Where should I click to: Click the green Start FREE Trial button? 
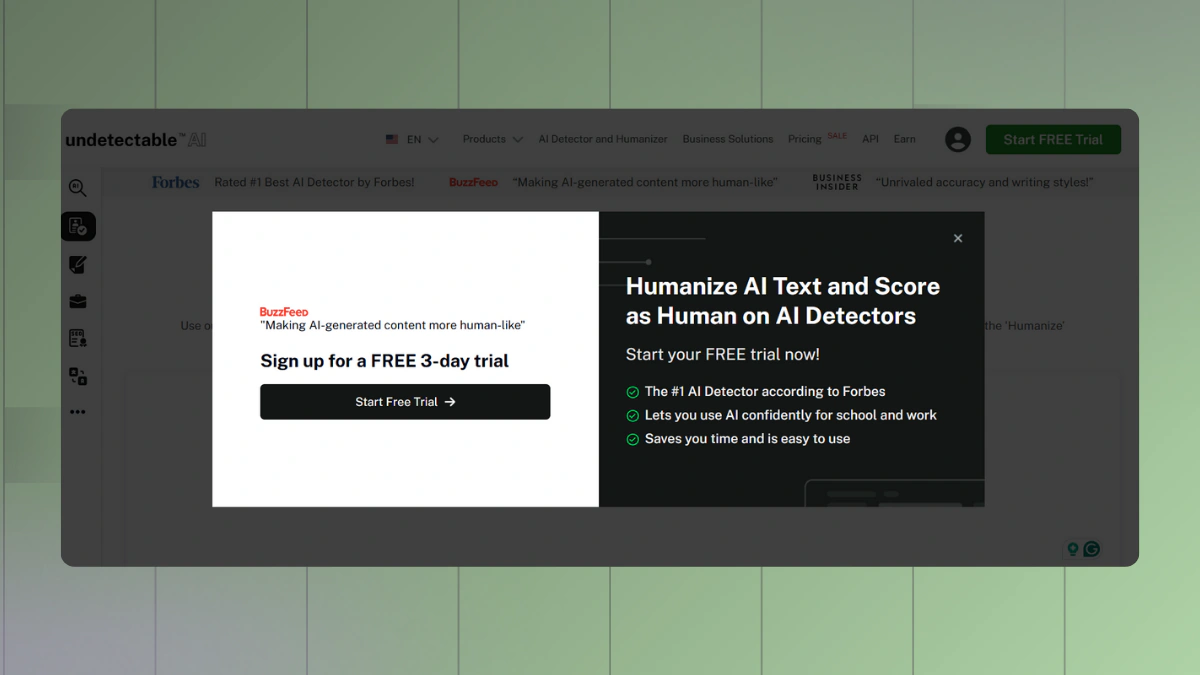[x=1053, y=140]
